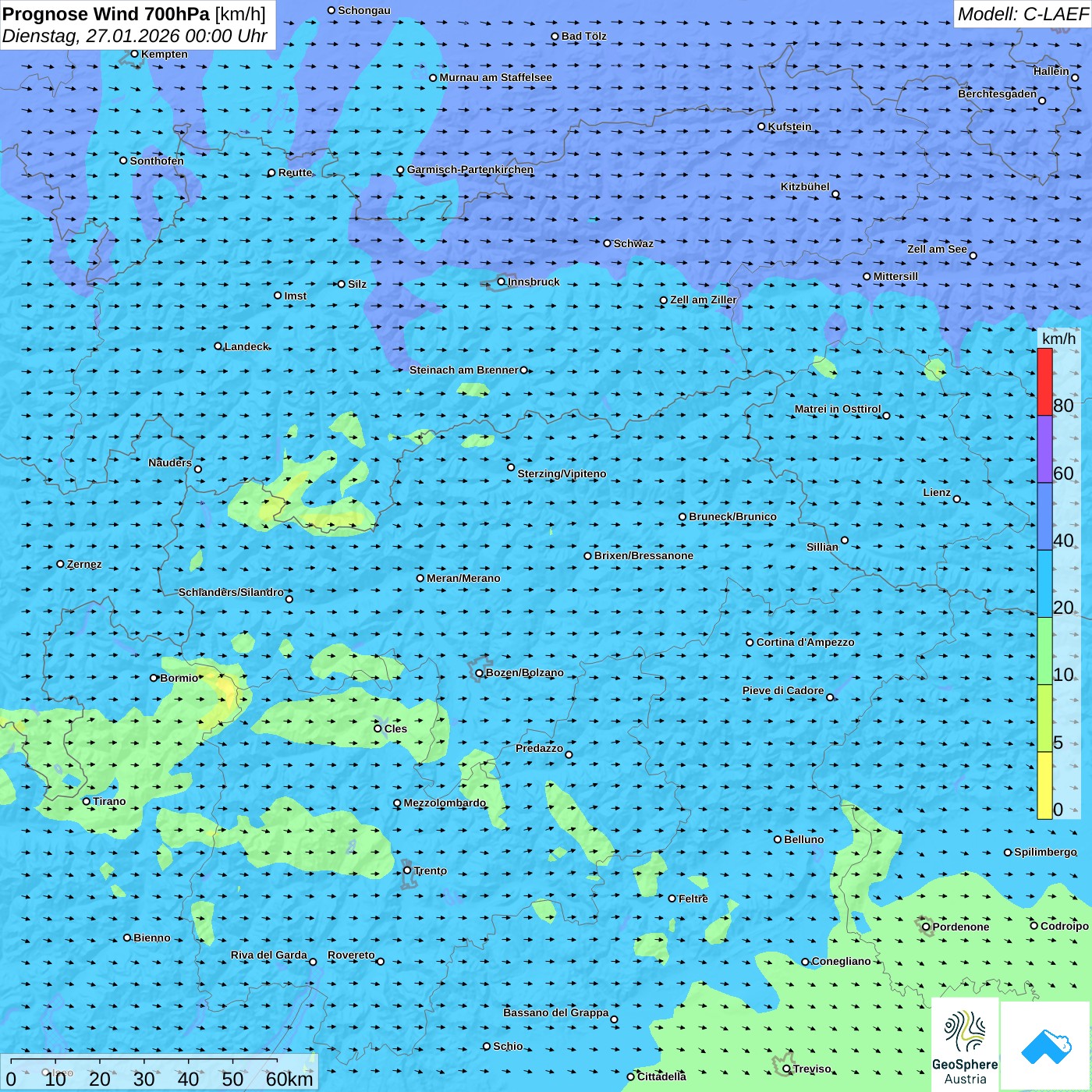The width and height of the screenshot is (1092, 1092).
Task: Click the 'Murnau am Staffelsee' label
Action: pyautogui.click(x=495, y=77)
